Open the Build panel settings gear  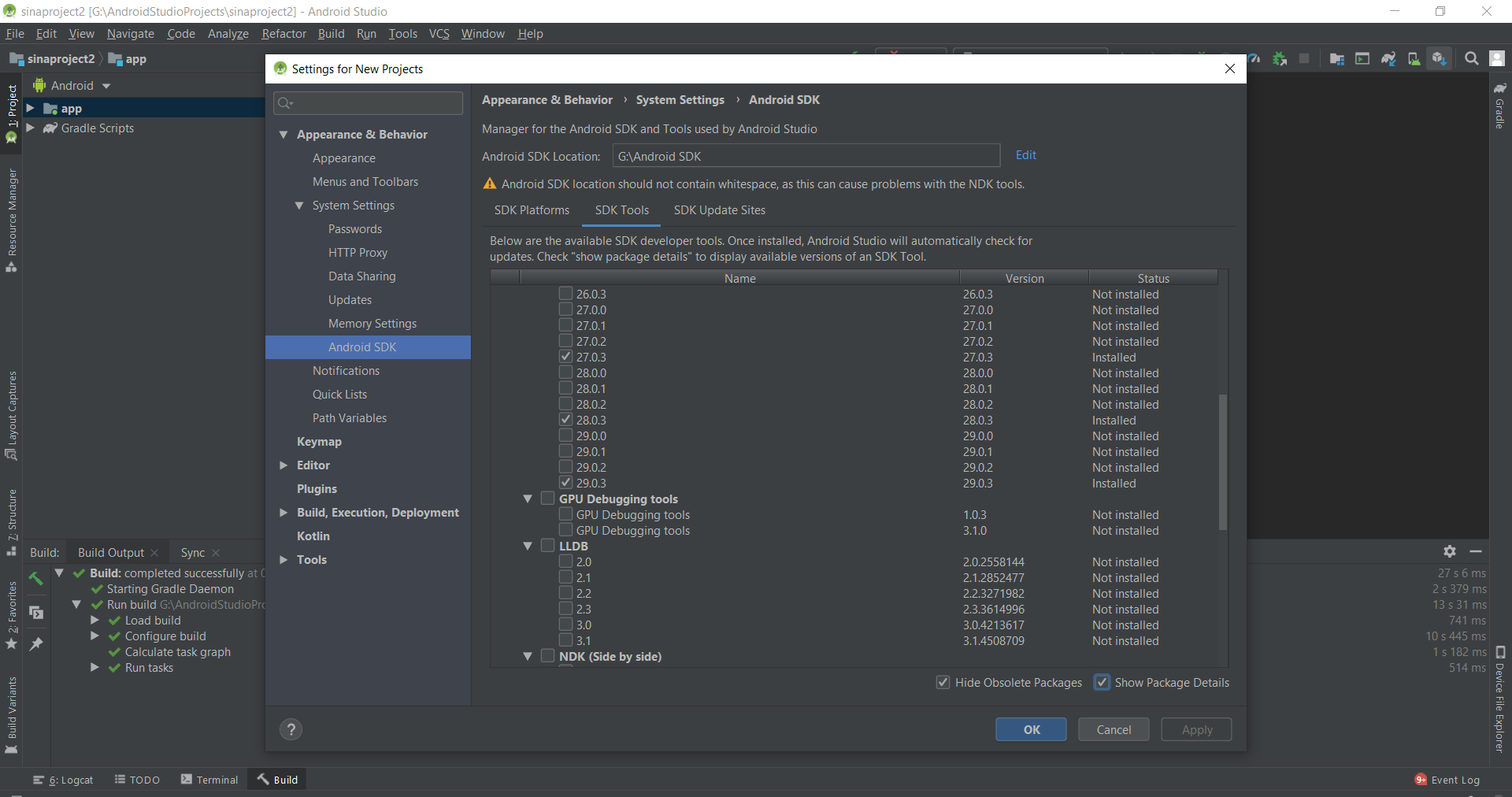point(1450,551)
